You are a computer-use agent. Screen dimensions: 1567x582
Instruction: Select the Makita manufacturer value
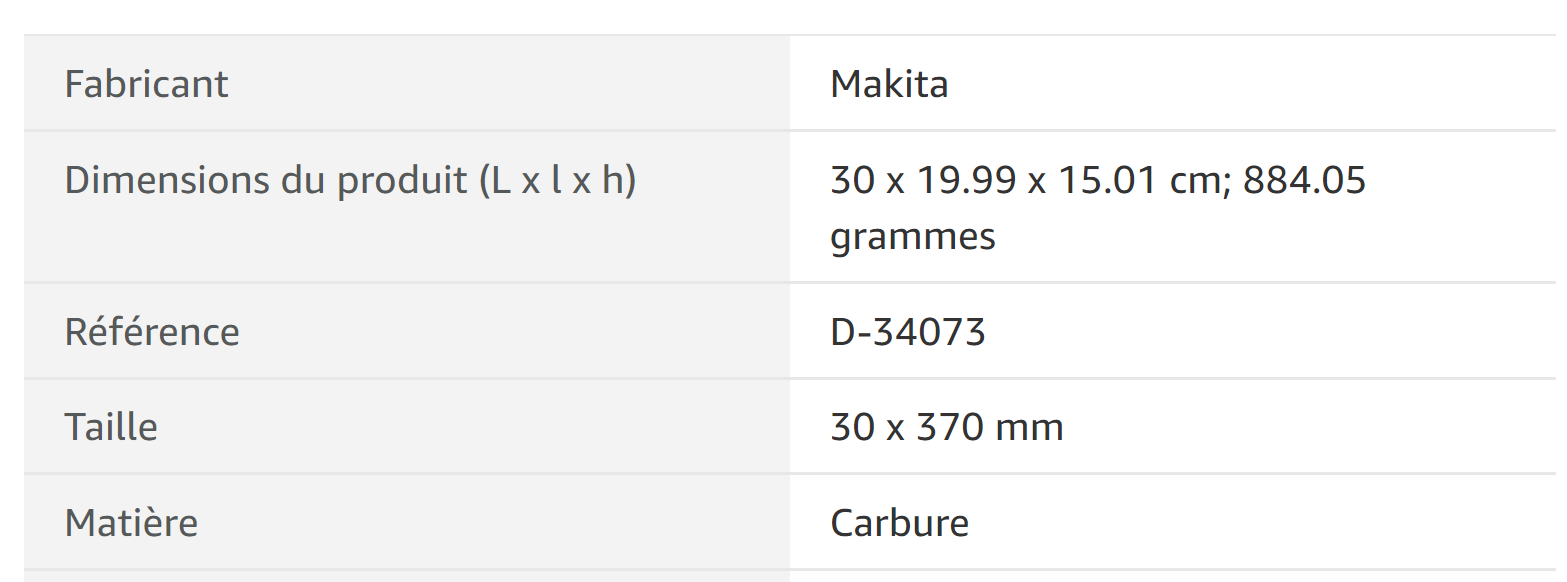[x=889, y=84]
